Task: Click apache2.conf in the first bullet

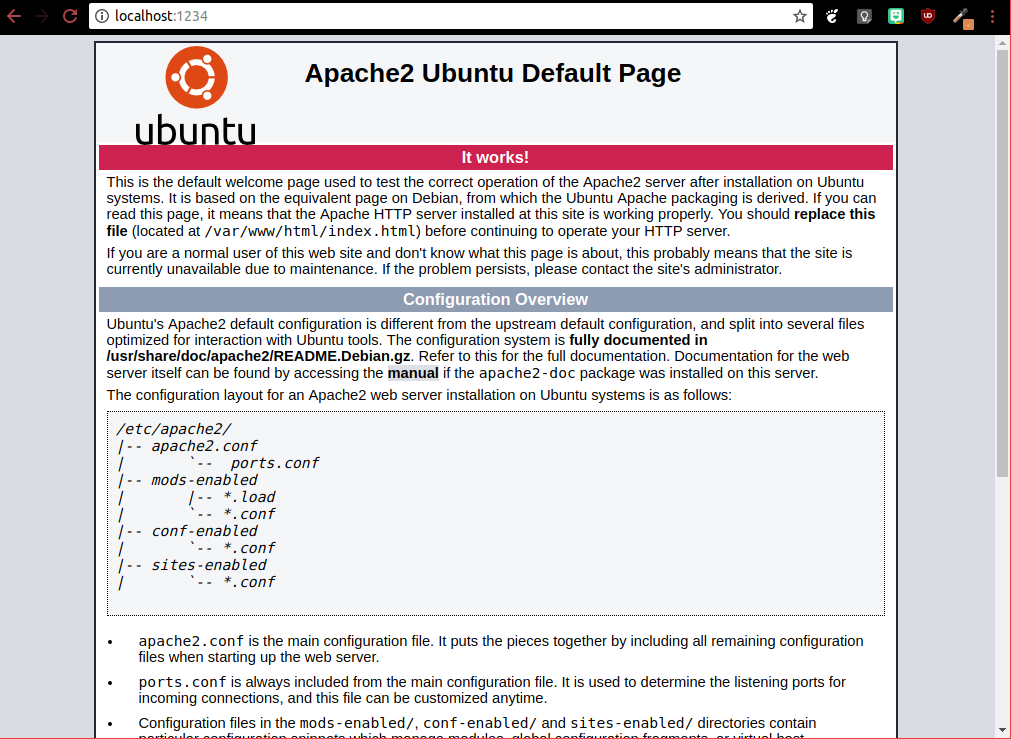Action: click(x=191, y=641)
